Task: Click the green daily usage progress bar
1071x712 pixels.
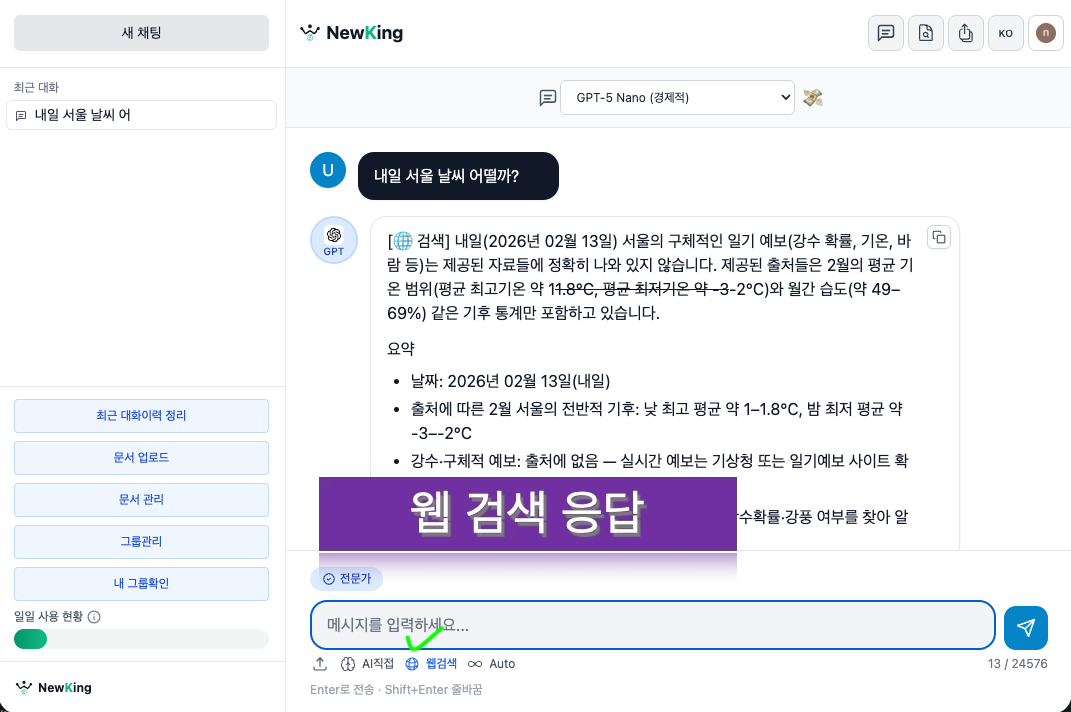Action: pos(30,638)
